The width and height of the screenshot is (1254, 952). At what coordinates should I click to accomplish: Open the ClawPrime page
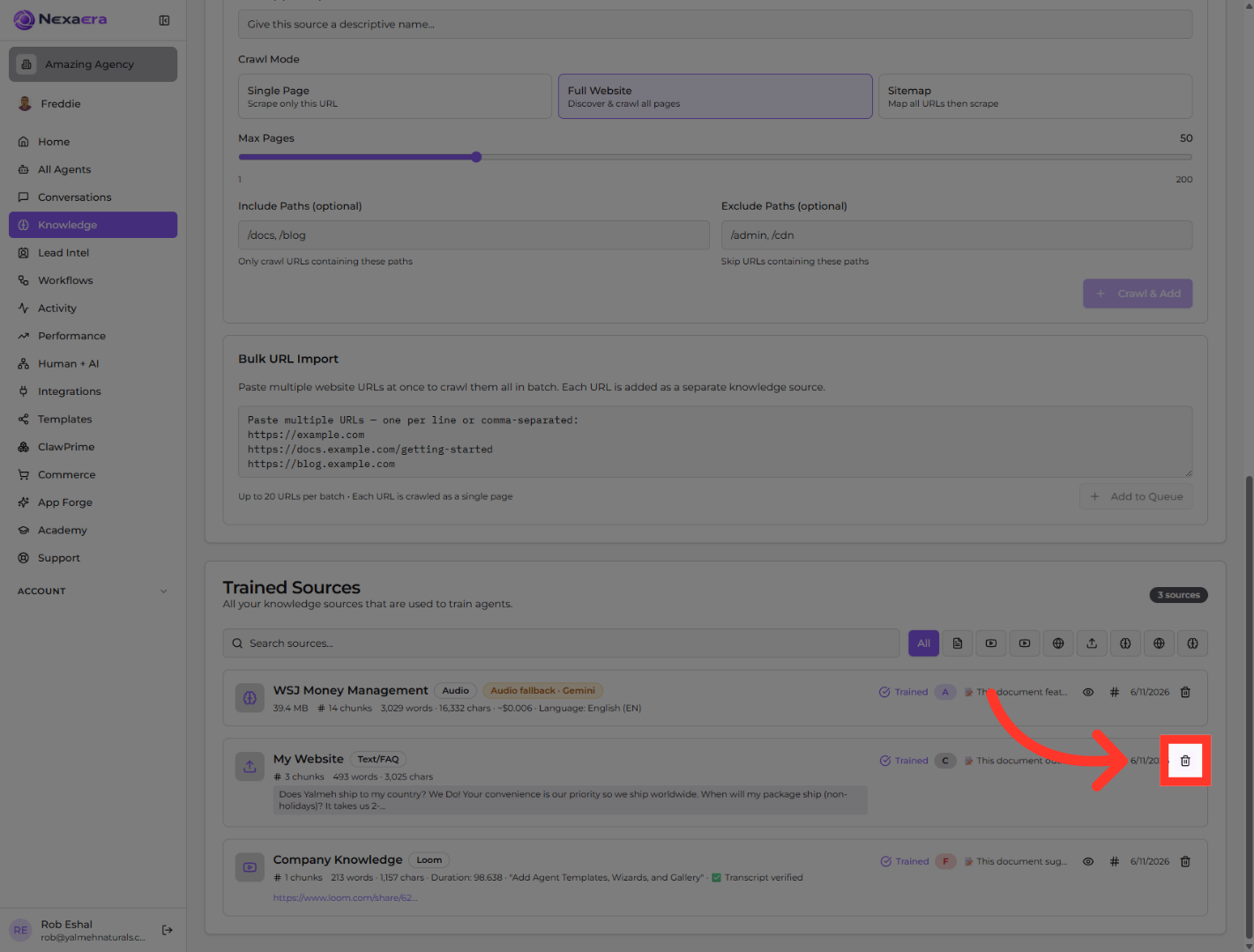coord(93,447)
